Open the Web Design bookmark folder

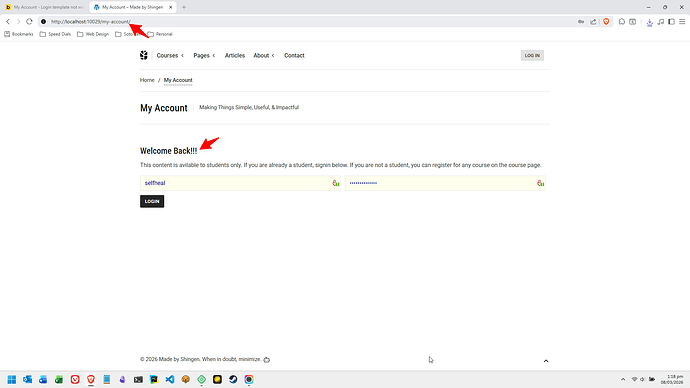93,34
